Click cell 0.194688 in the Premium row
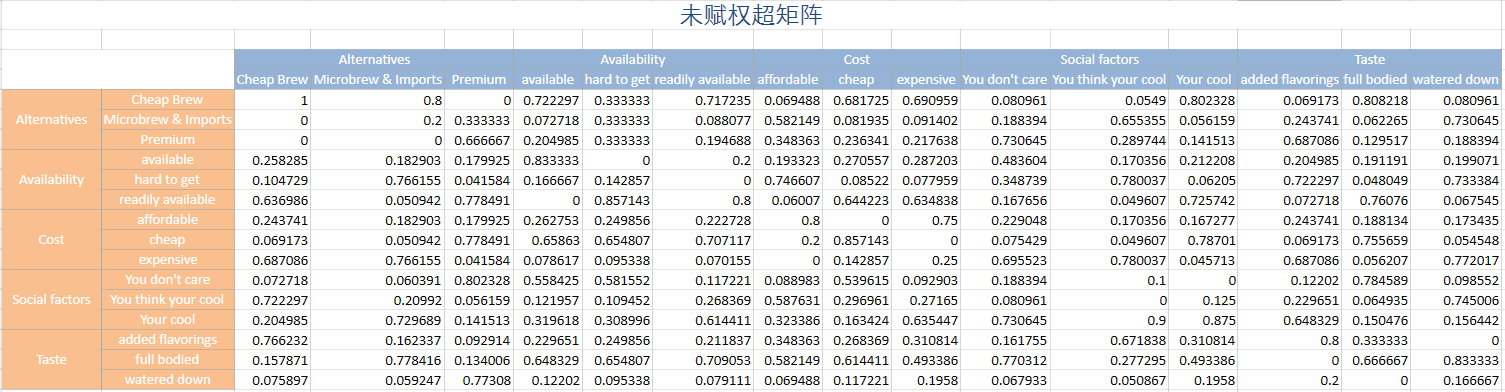 [x=702, y=140]
